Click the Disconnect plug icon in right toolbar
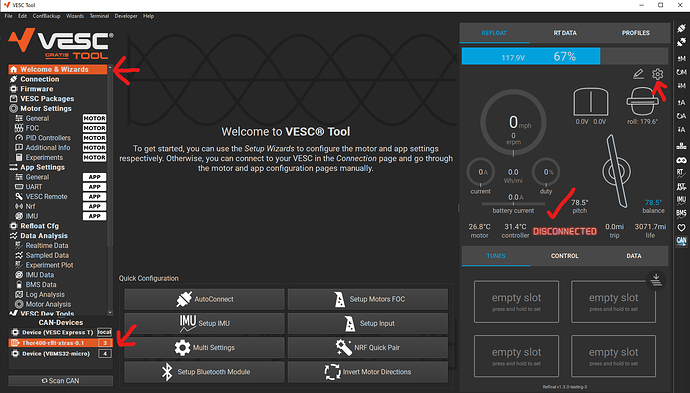This screenshot has width=690, height=393. pos(681,42)
